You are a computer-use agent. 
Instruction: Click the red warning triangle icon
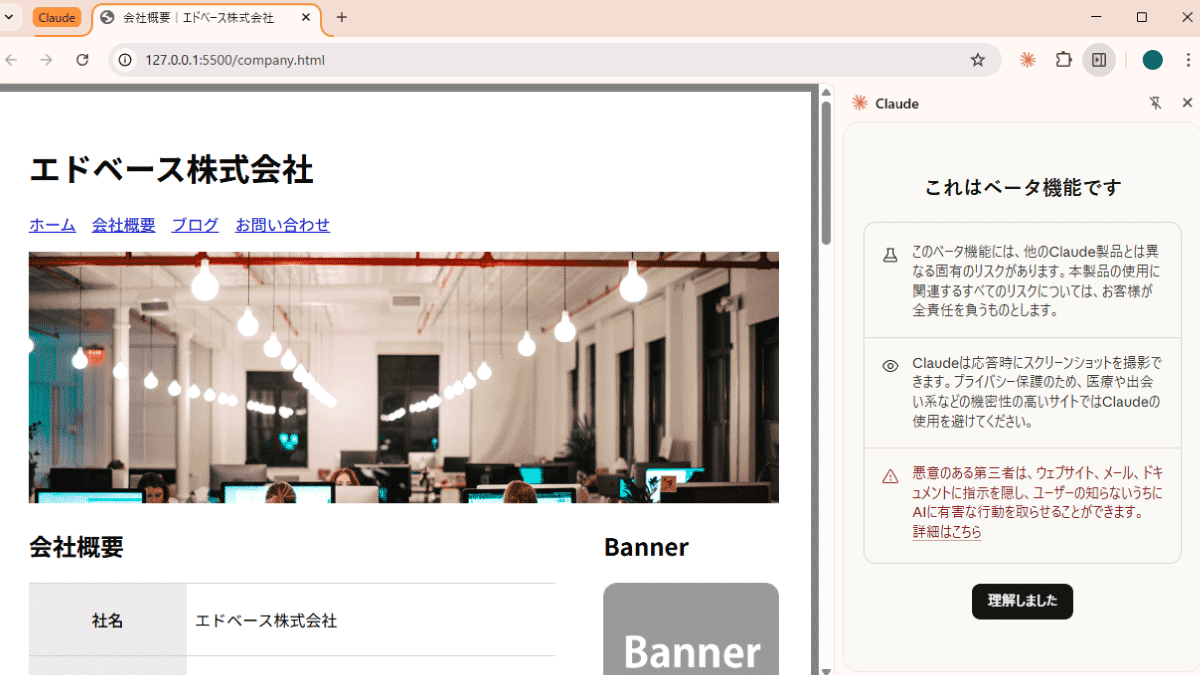pyautogui.click(x=890, y=476)
